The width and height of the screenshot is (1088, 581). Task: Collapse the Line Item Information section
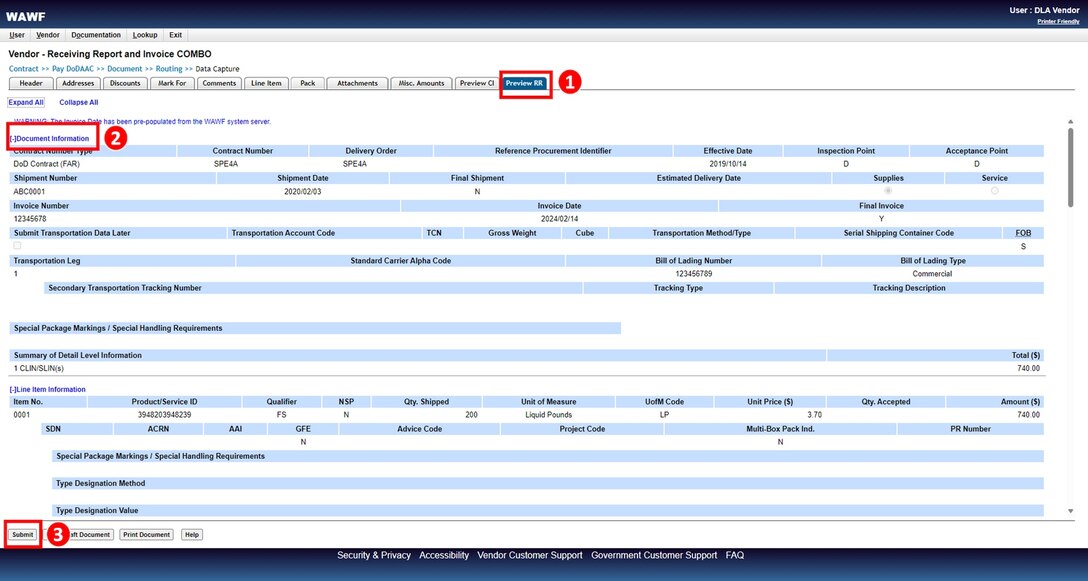[48, 389]
